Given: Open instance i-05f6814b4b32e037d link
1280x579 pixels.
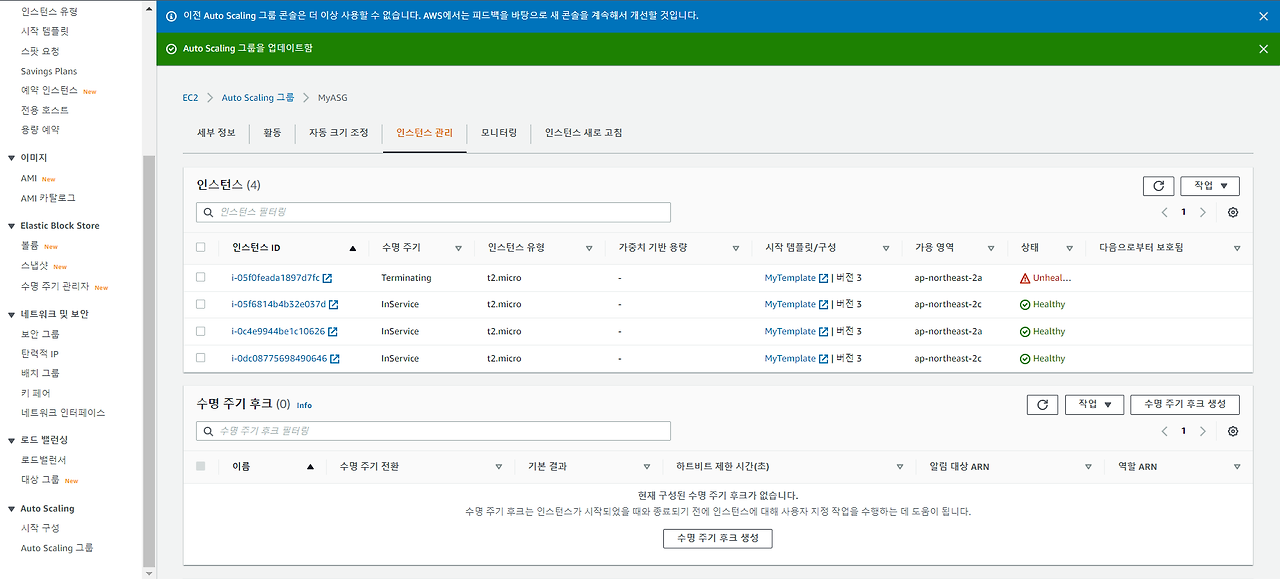Looking at the screenshot, I should [x=278, y=305].
